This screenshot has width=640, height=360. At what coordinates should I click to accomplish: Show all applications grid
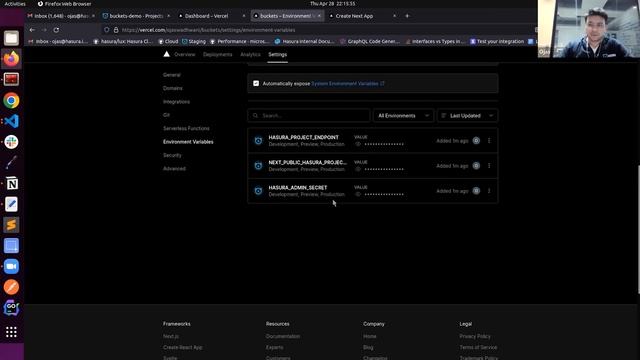tap(11, 332)
